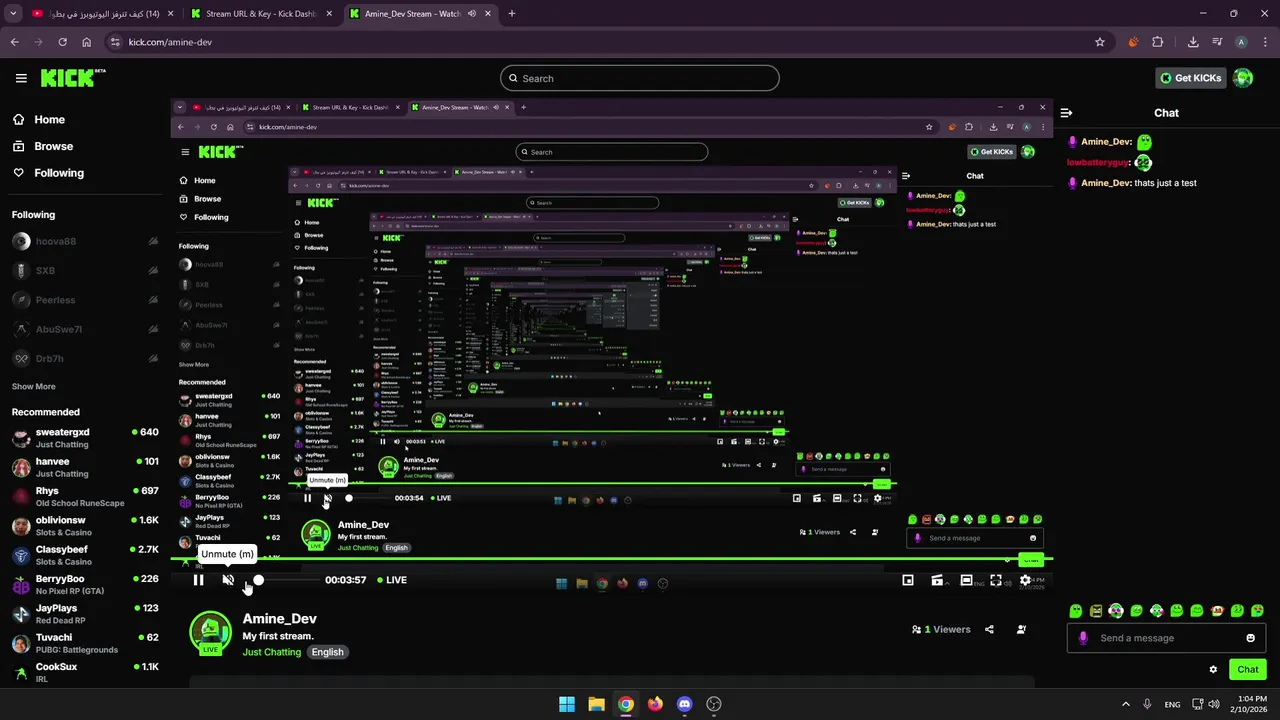This screenshot has height=720, width=1280.
Task: Bookmark this page with the star icon
Action: tap(1100, 42)
